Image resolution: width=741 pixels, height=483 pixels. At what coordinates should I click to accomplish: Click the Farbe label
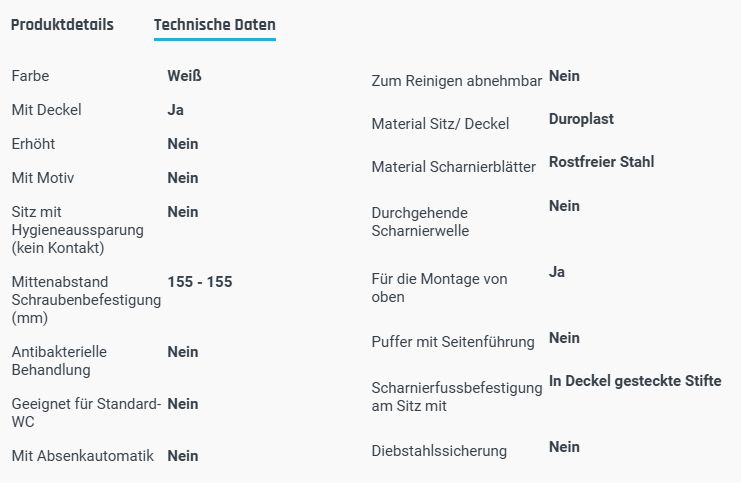(x=30, y=76)
